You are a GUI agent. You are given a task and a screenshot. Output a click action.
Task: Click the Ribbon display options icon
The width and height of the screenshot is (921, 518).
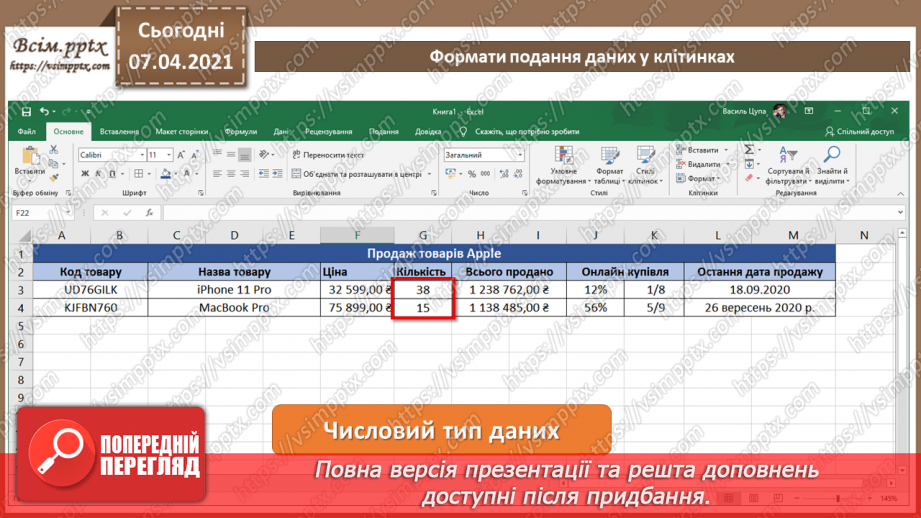click(809, 111)
